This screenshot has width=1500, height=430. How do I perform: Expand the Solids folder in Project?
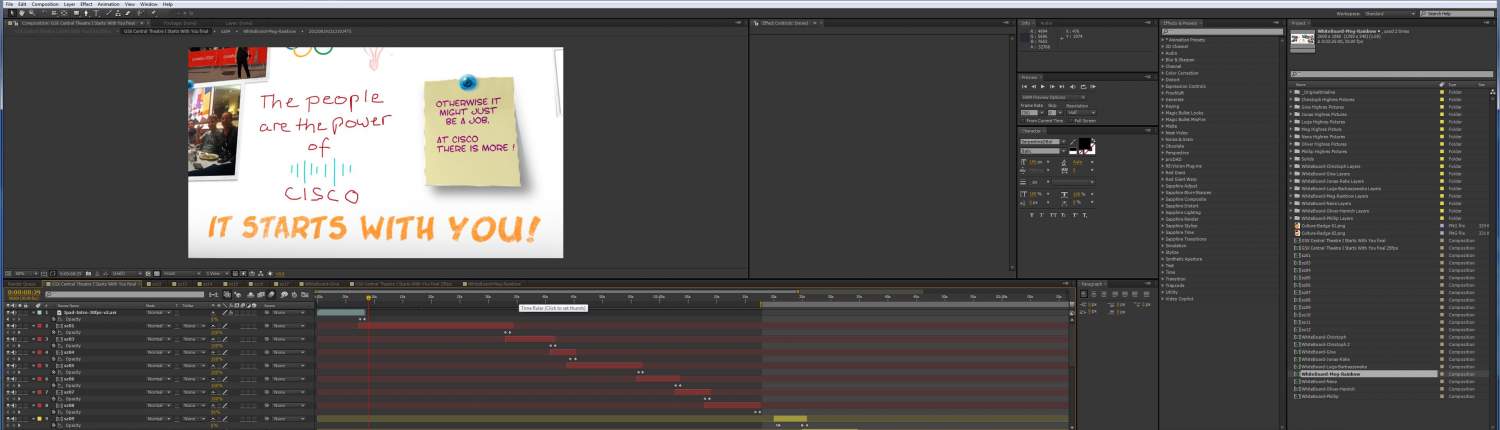click(1291, 158)
